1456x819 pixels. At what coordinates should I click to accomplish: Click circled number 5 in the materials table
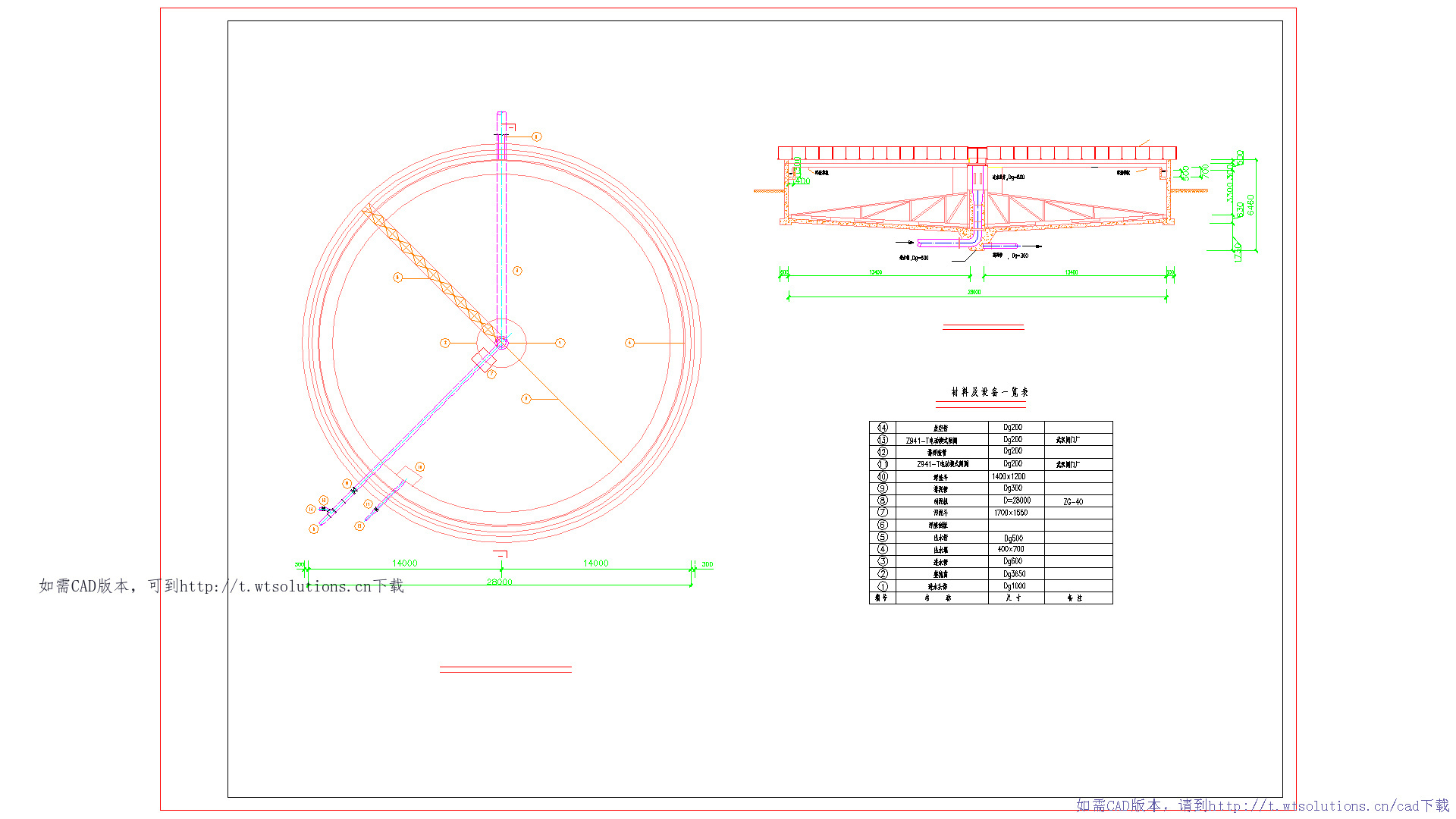[x=882, y=537]
